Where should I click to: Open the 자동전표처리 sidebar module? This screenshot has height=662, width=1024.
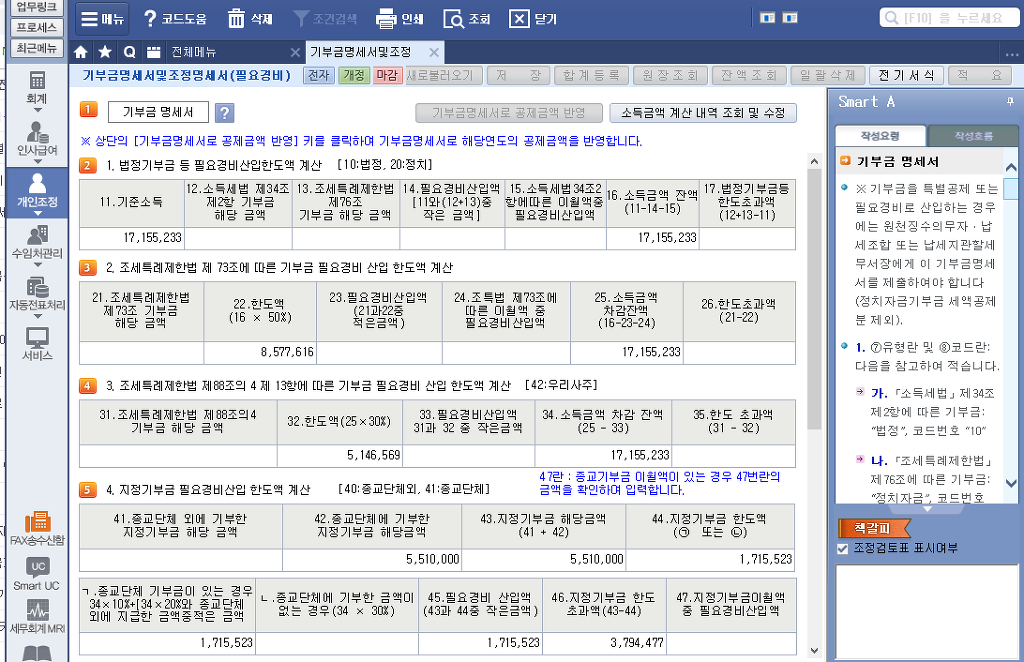point(37,294)
